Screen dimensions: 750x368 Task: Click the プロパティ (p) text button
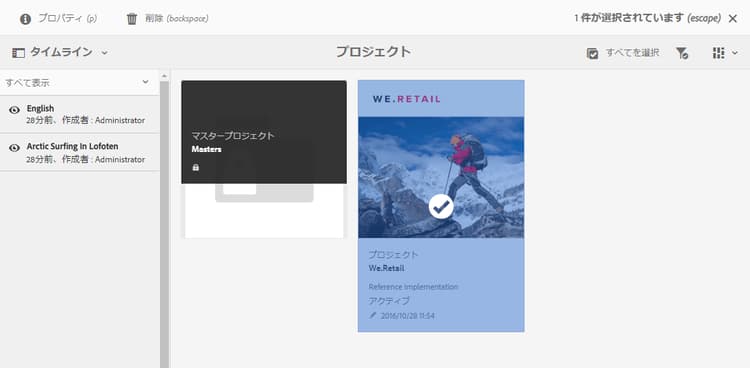point(67,19)
